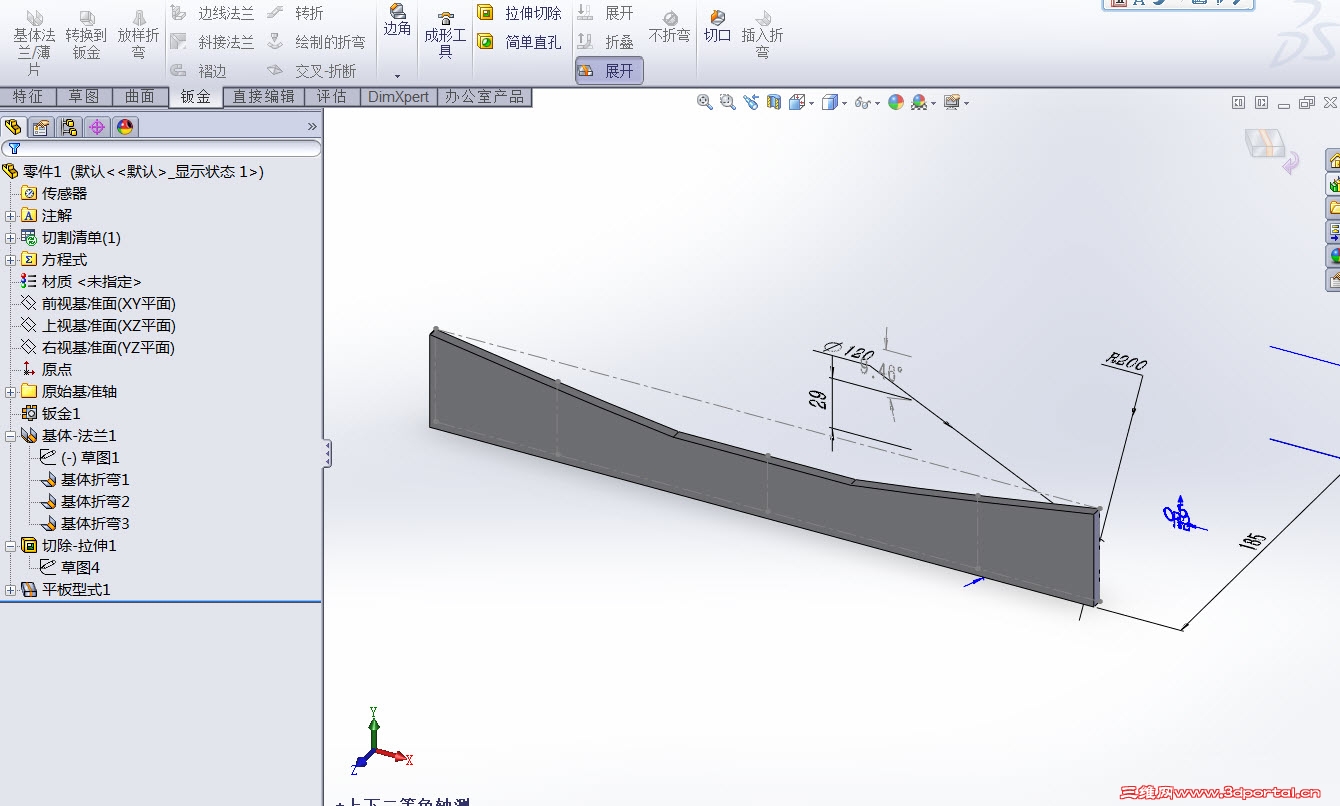This screenshot has width=1340, height=806.
Task: Select 零件1 root node in tree
Action: click(133, 172)
